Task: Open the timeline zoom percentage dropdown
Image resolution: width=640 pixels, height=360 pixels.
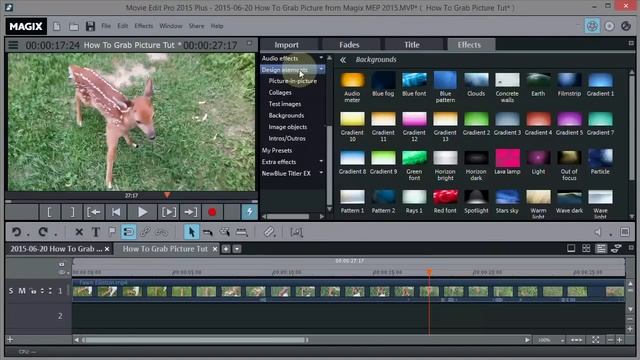Action: click(x=562, y=340)
